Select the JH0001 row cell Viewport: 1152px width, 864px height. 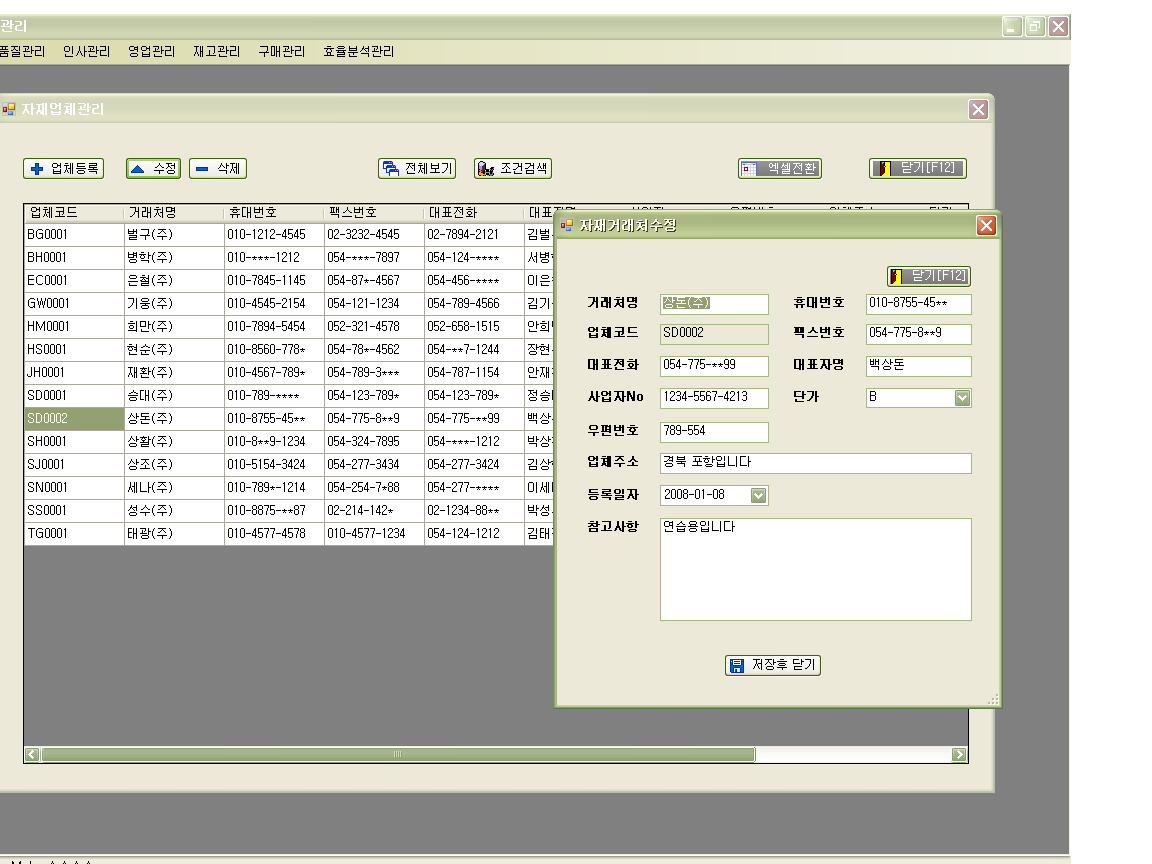[74, 372]
